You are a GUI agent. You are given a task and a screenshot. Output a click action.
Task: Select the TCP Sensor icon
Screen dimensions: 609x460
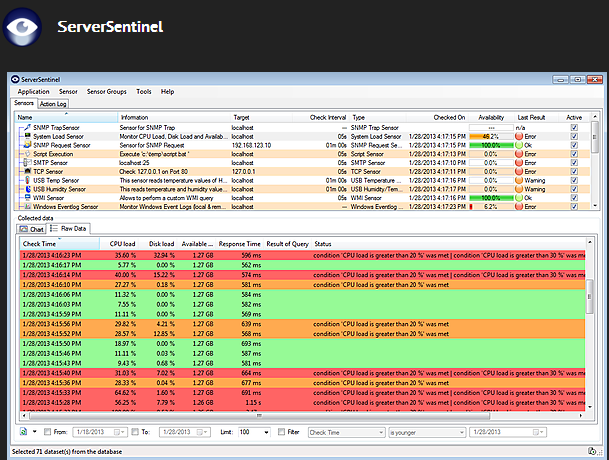pos(27,171)
